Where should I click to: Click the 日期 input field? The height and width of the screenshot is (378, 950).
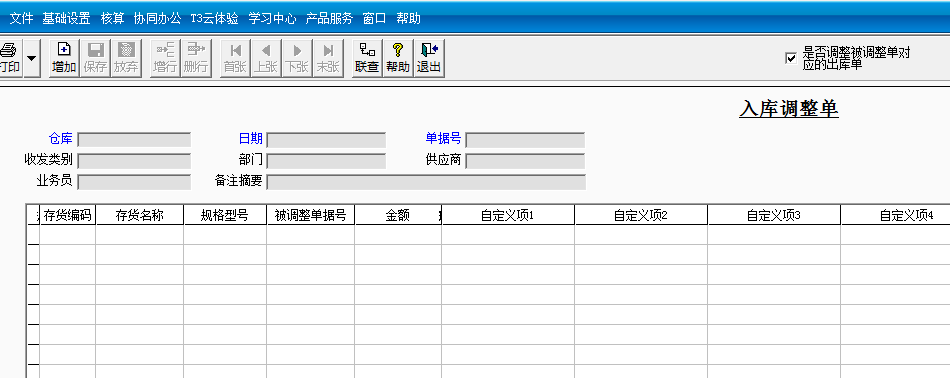[326, 140]
